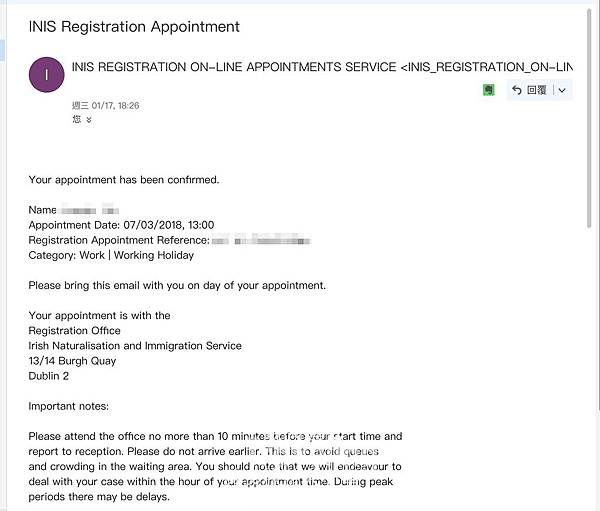
Task: Click the "Category: Work | Working Holiday" line
Action: (111, 255)
